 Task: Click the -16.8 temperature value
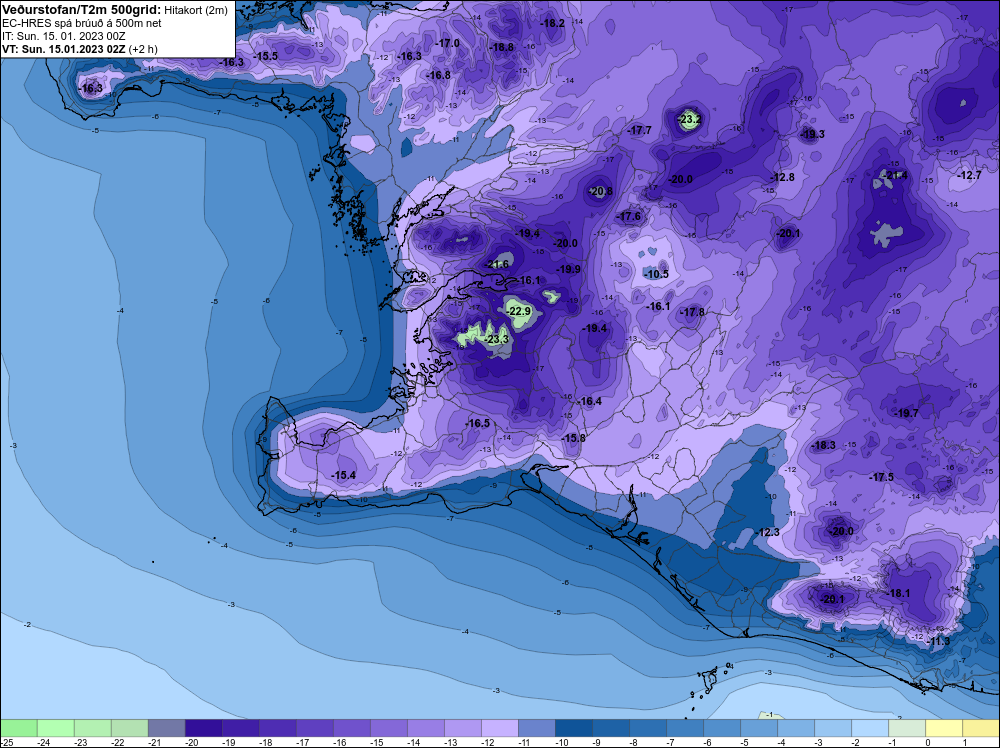(438, 75)
